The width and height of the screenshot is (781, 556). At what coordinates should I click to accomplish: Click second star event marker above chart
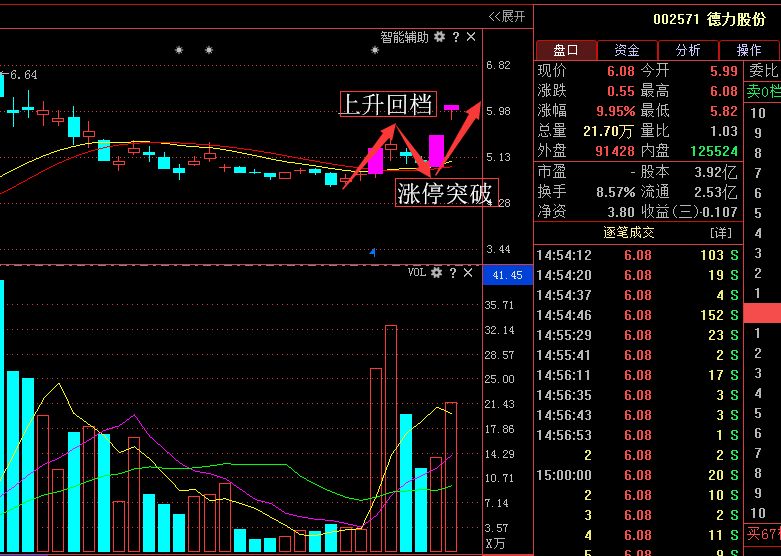(209, 50)
